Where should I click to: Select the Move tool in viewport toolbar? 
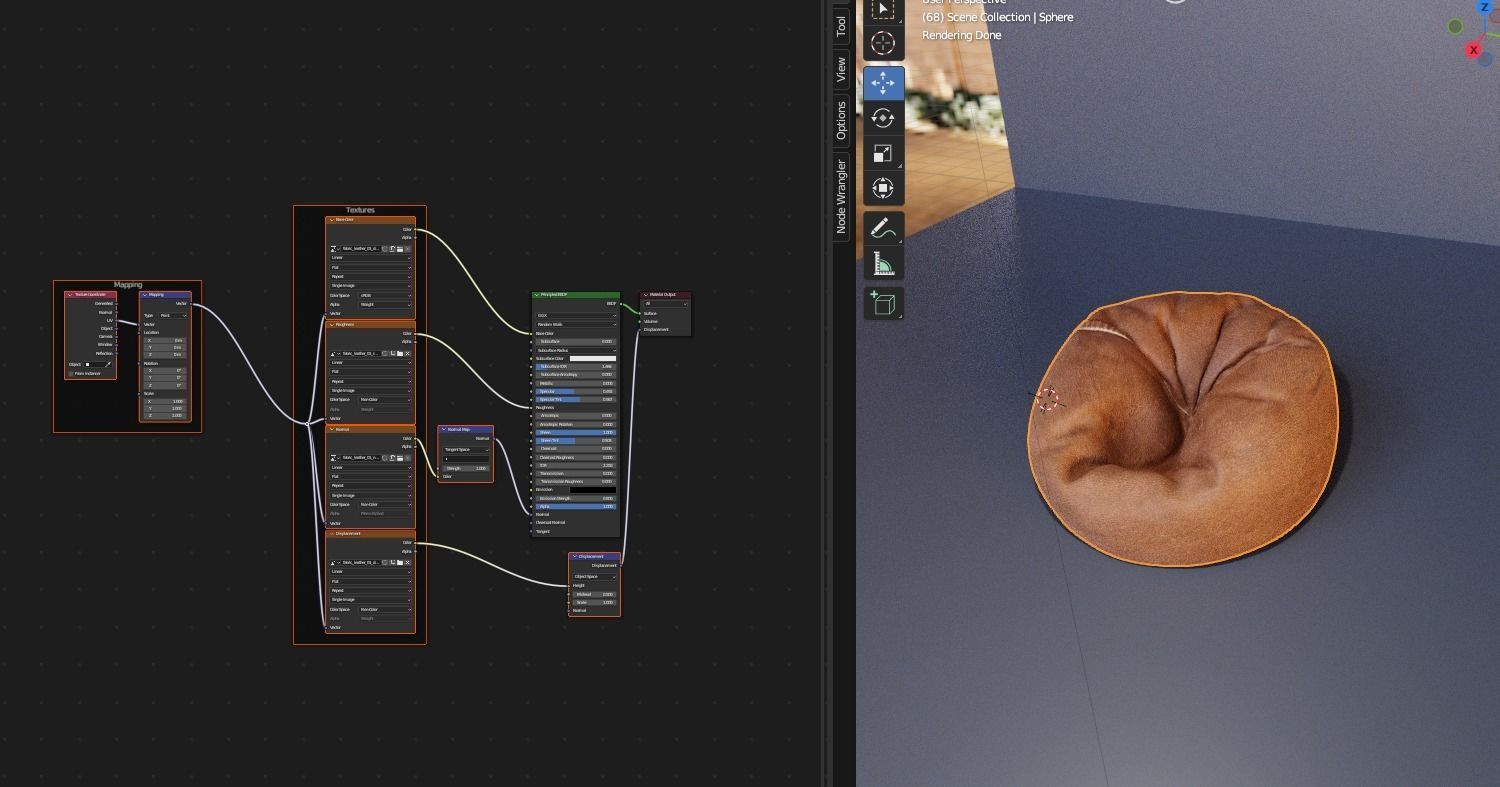pyautogui.click(x=883, y=82)
